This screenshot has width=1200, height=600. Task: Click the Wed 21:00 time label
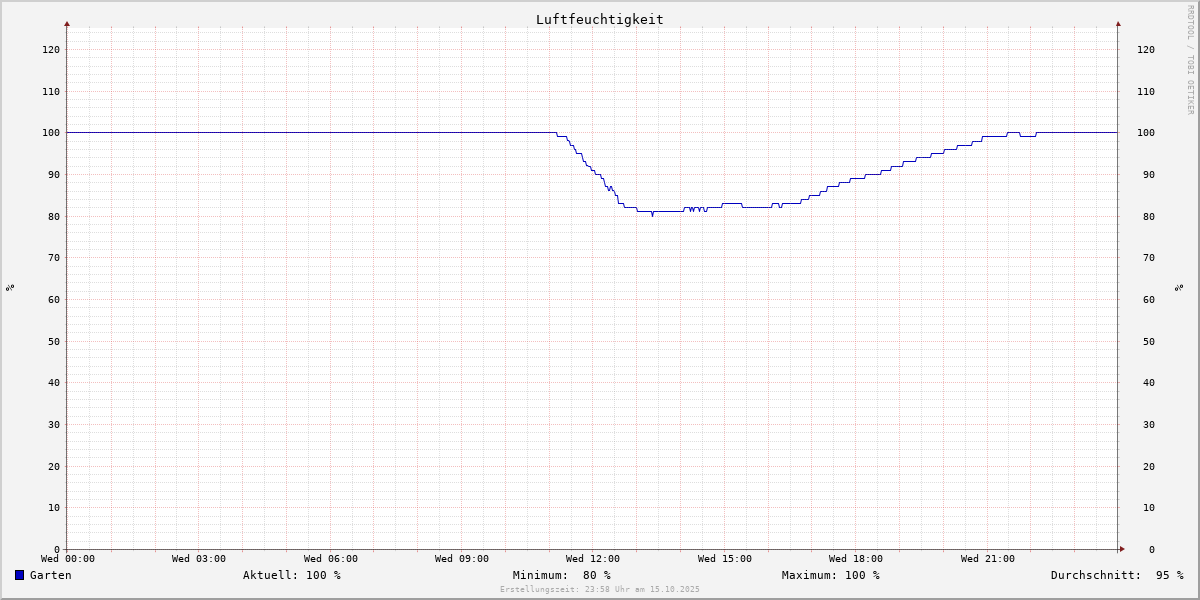pyautogui.click(x=987, y=559)
